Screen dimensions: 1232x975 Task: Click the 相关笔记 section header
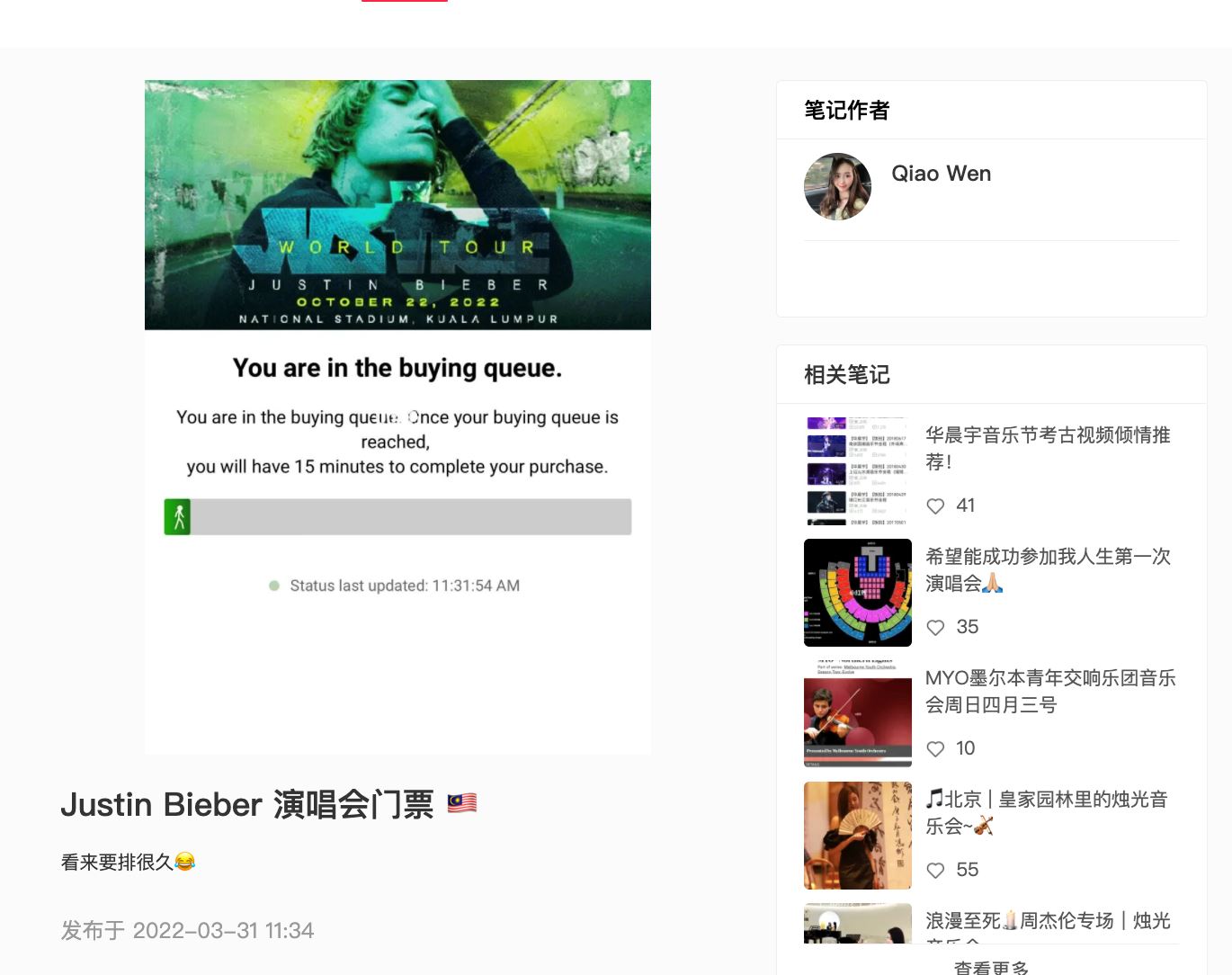pos(846,374)
